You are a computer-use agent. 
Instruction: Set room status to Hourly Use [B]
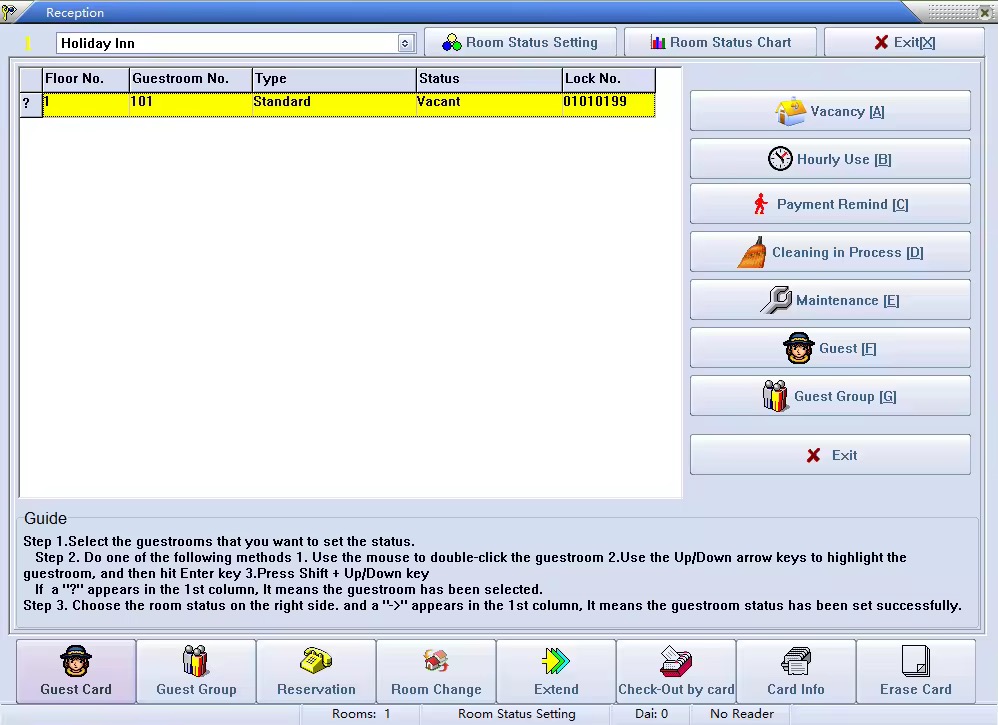tap(830, 159)
